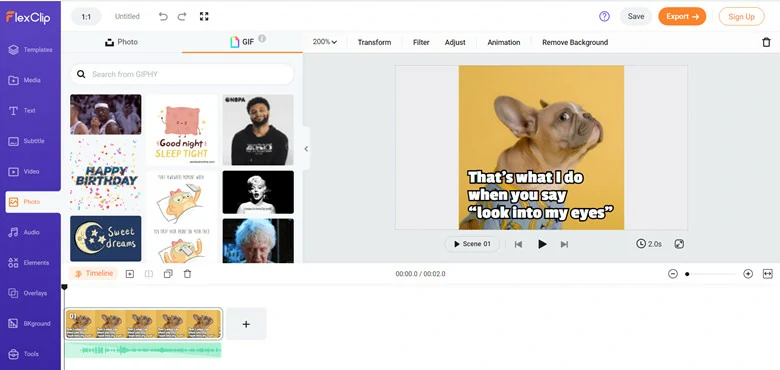Open the Animation options
Image resolution: width=780 pixels, height=370 pixels.
[503, 42]
